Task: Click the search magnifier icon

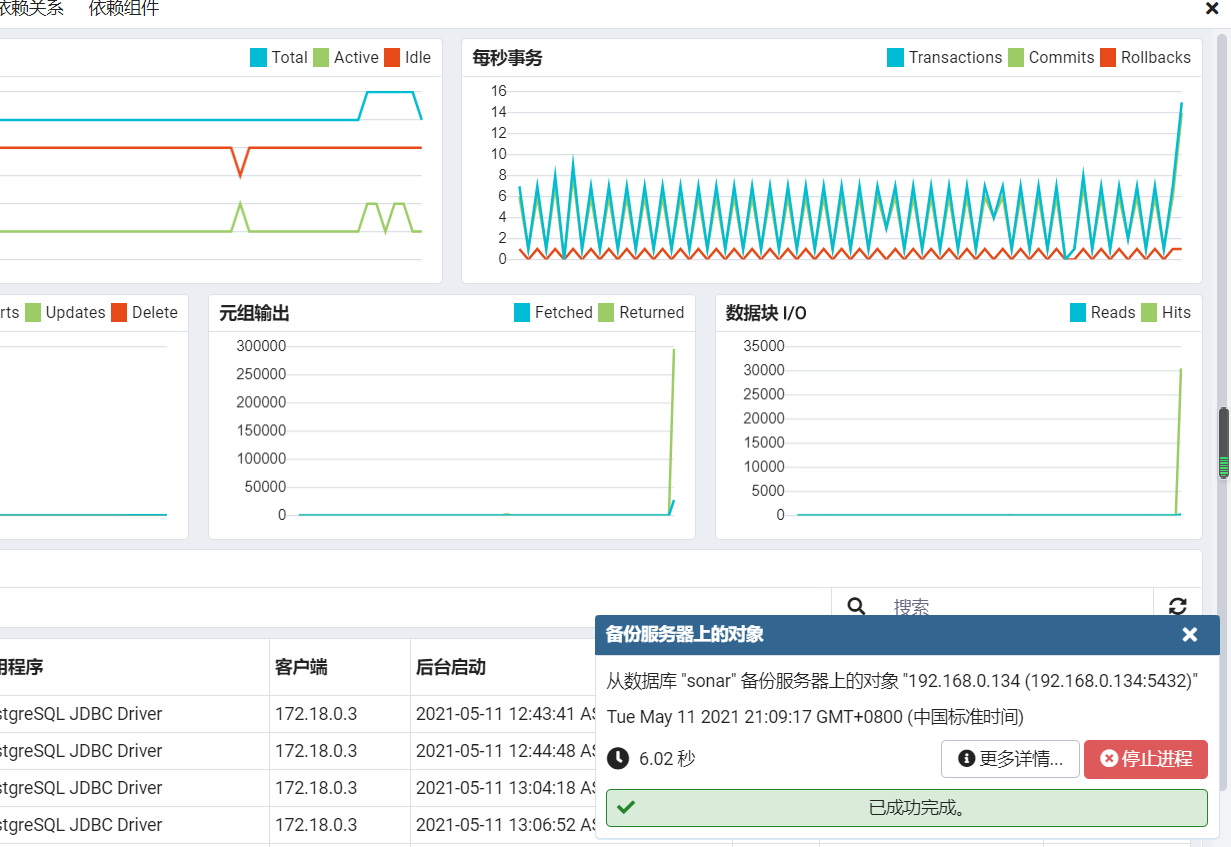Action: 856,606
